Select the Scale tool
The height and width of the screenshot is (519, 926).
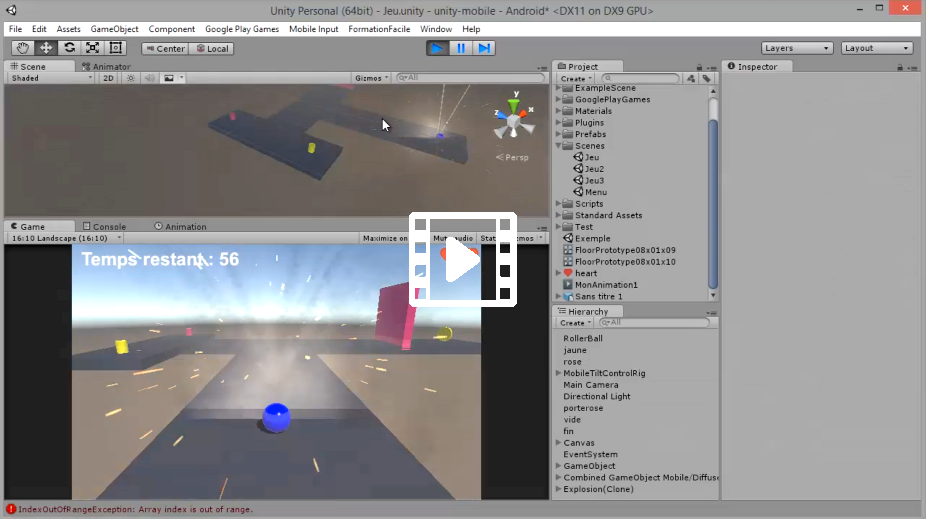(92, 48)
